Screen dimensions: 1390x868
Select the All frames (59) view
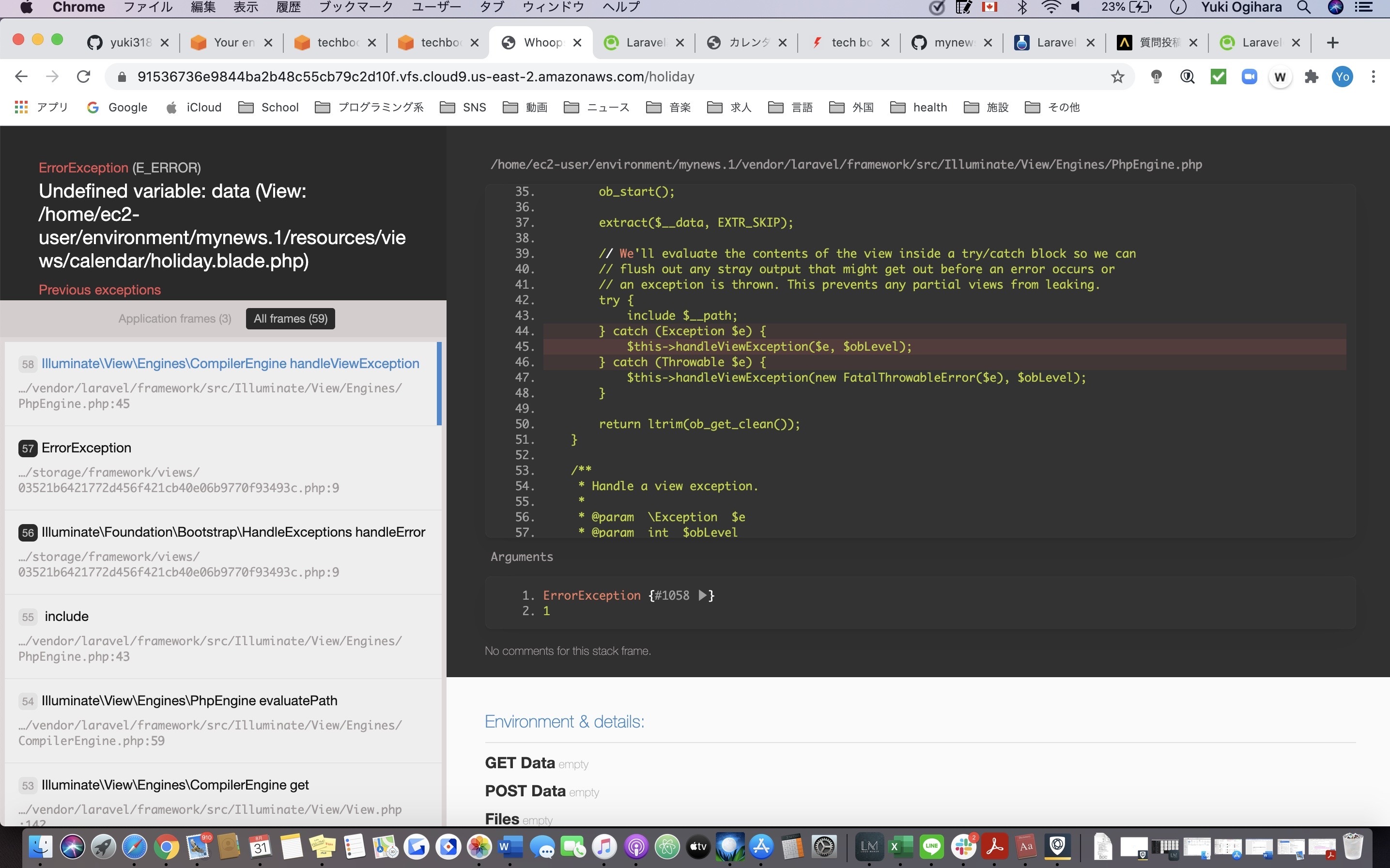point(291,319)
